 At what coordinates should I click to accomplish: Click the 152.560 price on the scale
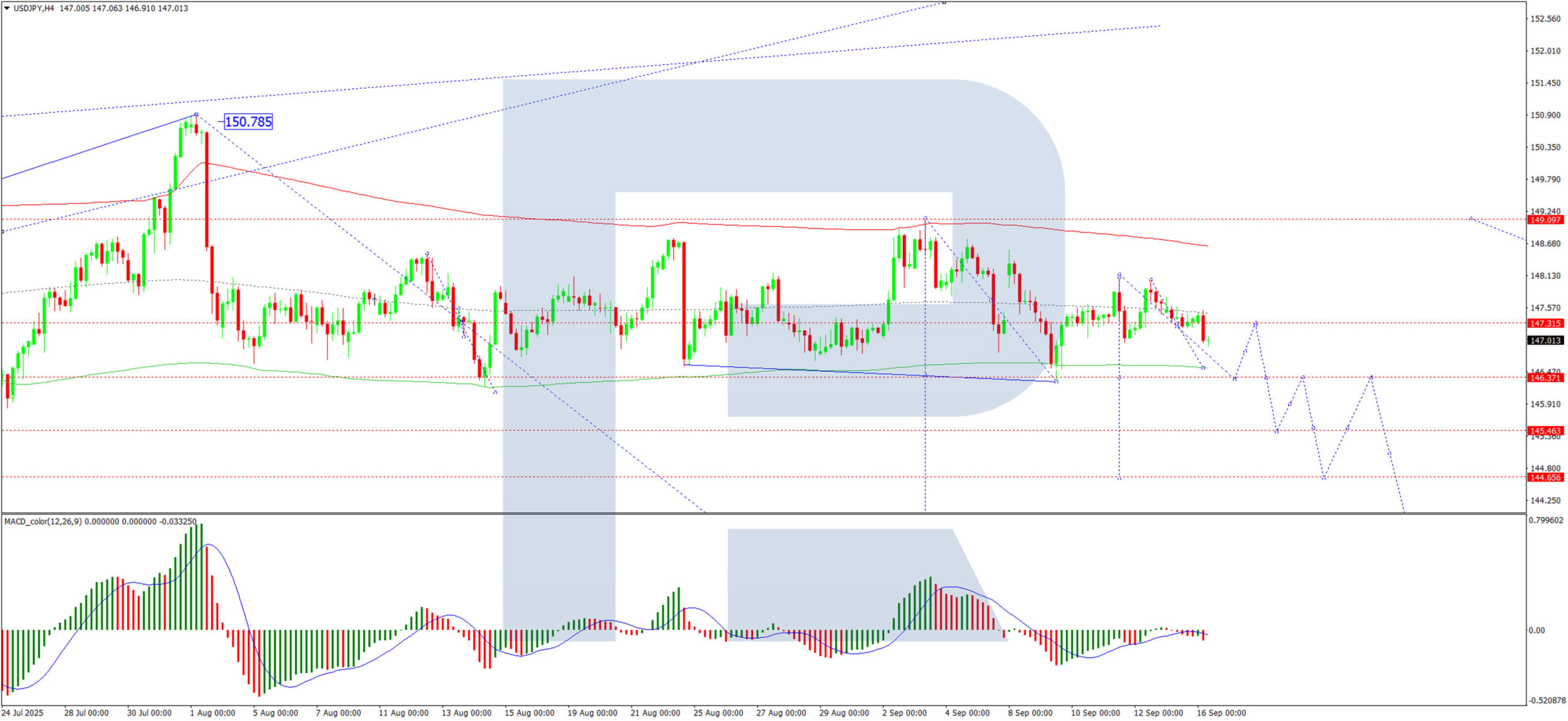1545,19
